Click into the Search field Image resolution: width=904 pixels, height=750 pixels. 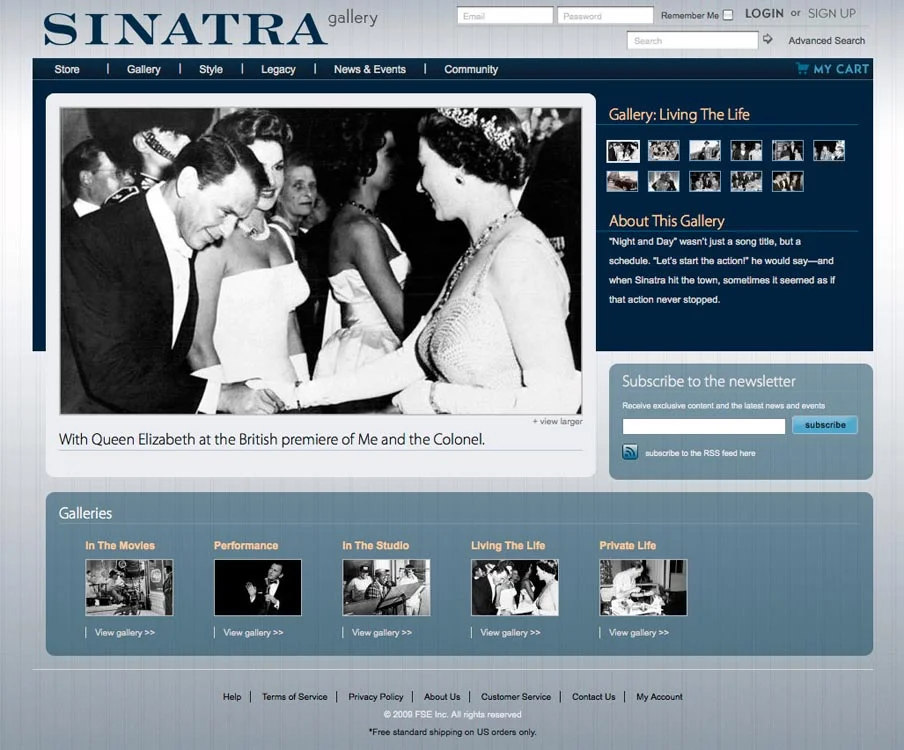coord(692,40)
